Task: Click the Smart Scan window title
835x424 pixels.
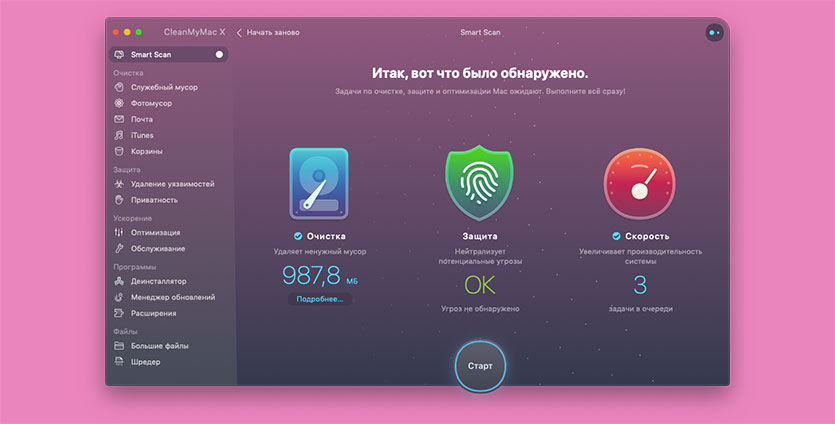Action: point(480,32)
